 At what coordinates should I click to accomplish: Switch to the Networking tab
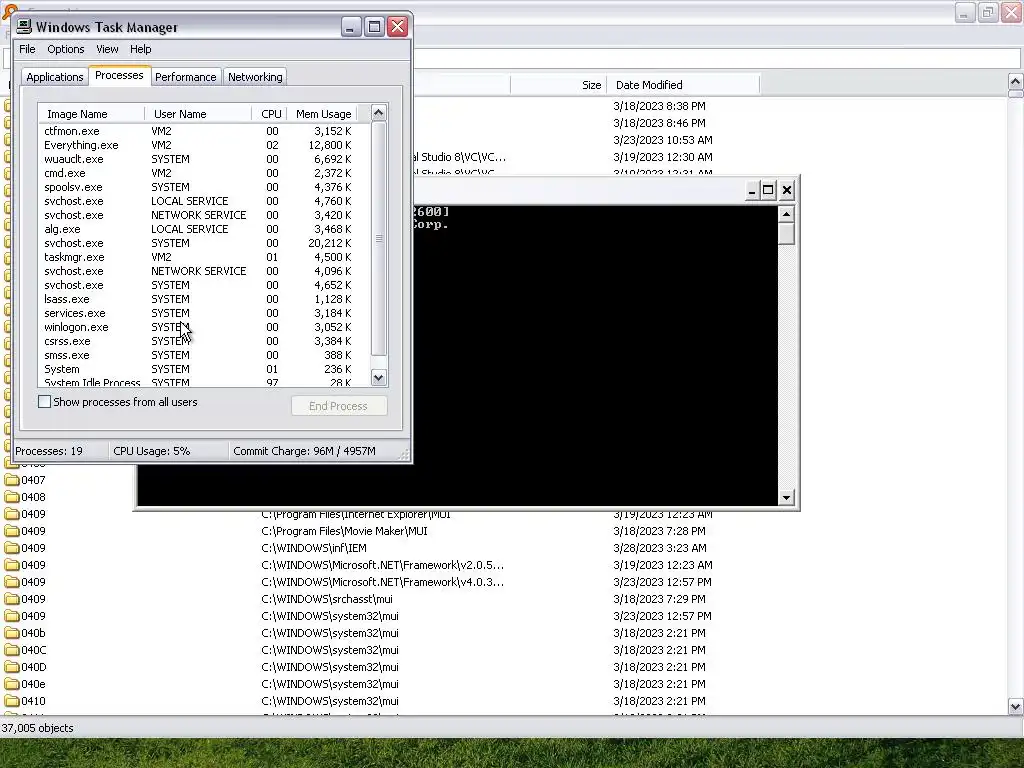tap(255, 77)
